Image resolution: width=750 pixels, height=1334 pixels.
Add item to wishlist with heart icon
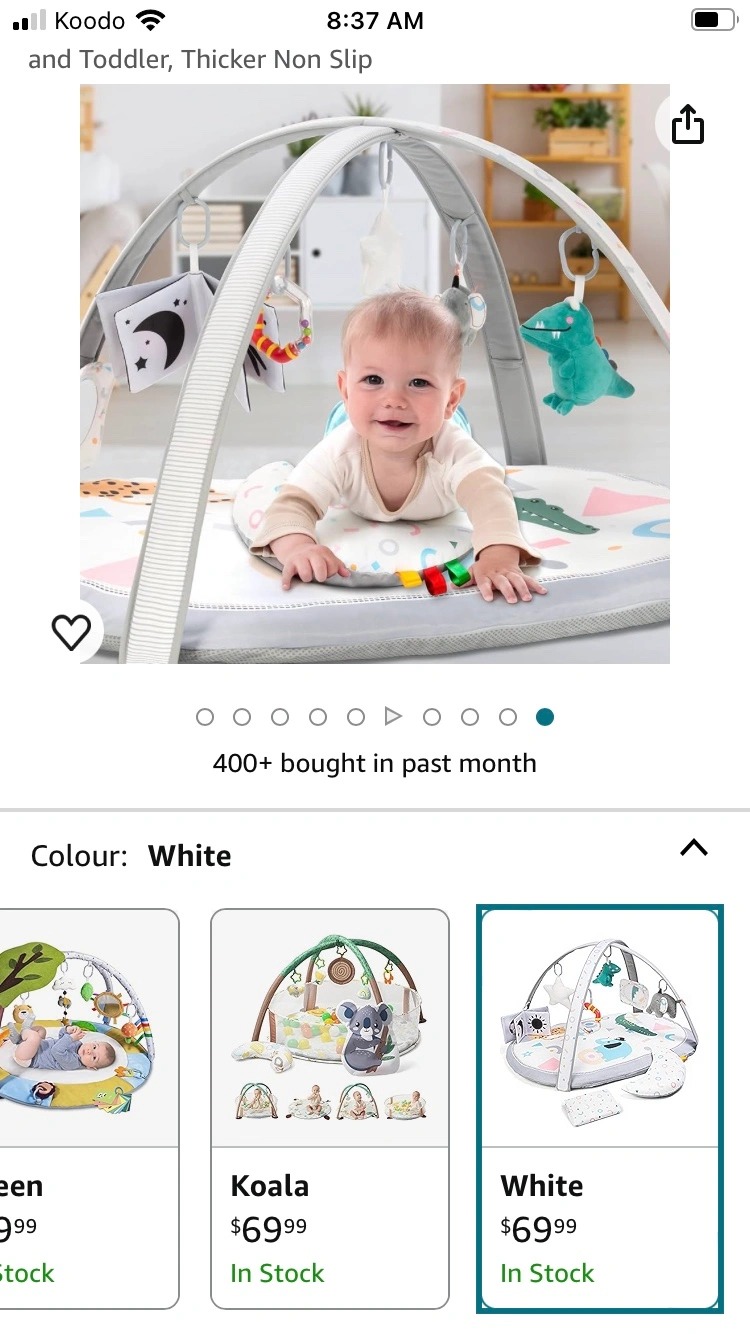[71, 631]
